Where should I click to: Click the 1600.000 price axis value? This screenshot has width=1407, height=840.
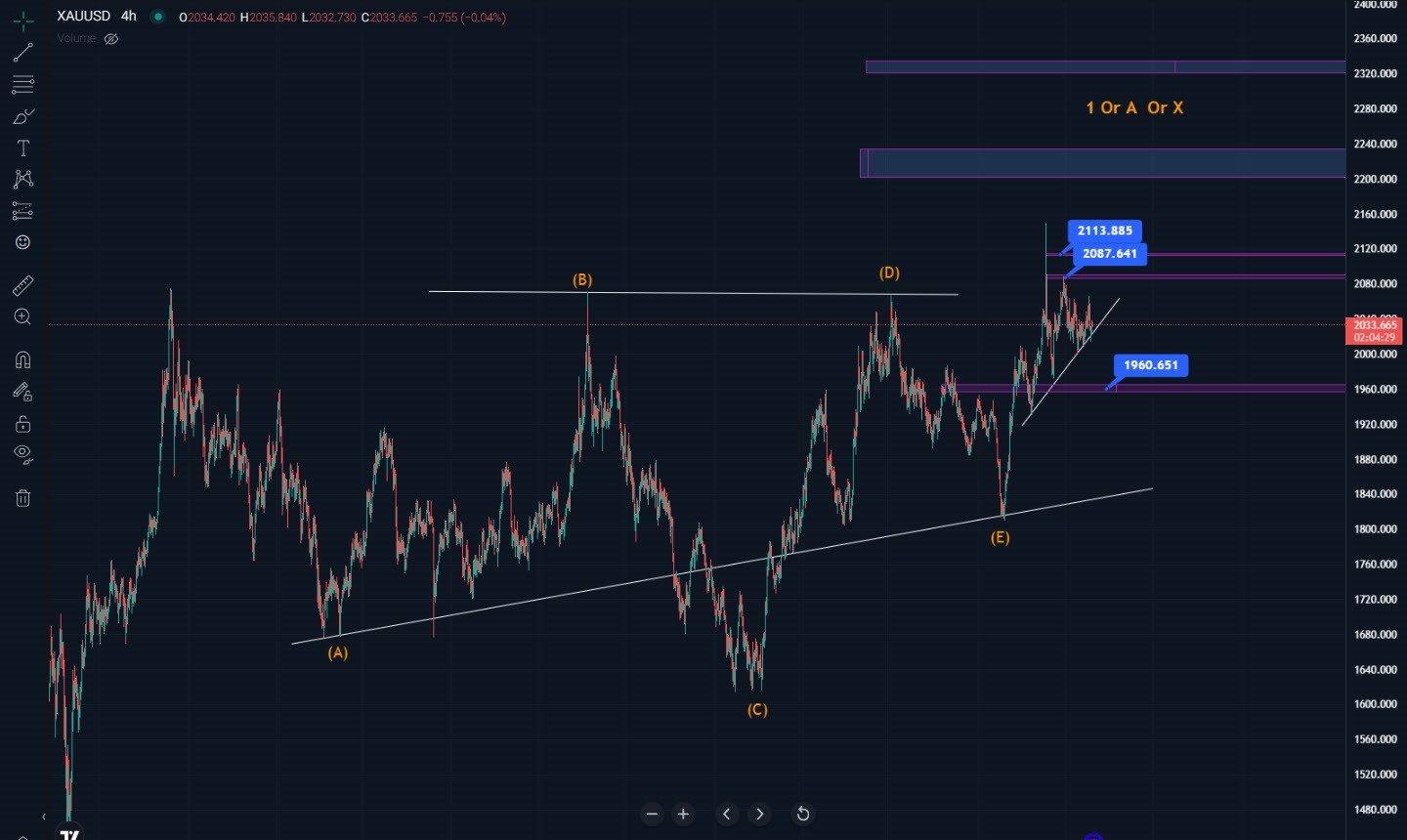[x=1375, y=704]
